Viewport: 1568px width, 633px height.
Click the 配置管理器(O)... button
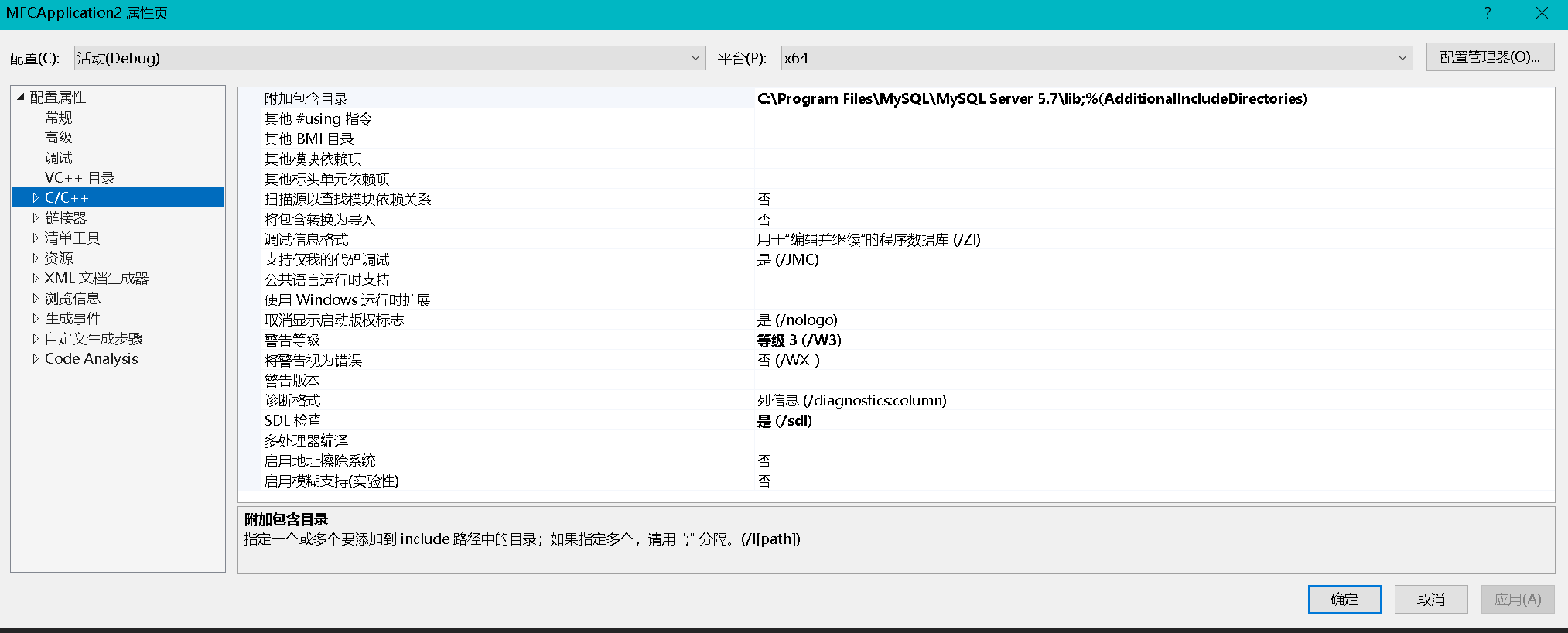coord(1490,57)
